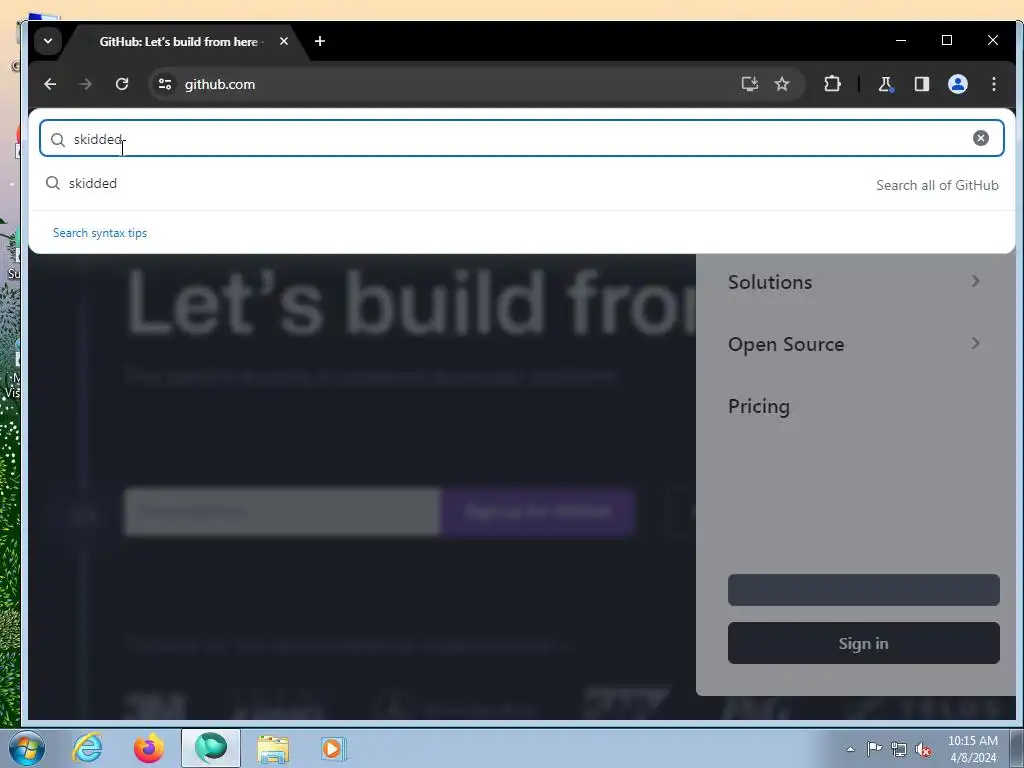Open the Chrome three-dot menu
The height and width of the screenshot is (768, 1024).
click(x=994, y=84)
